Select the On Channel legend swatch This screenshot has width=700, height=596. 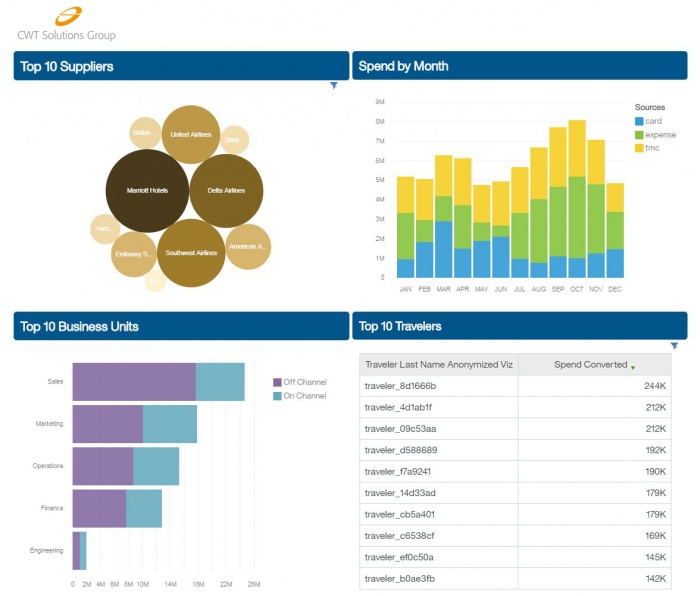[278, 396]
